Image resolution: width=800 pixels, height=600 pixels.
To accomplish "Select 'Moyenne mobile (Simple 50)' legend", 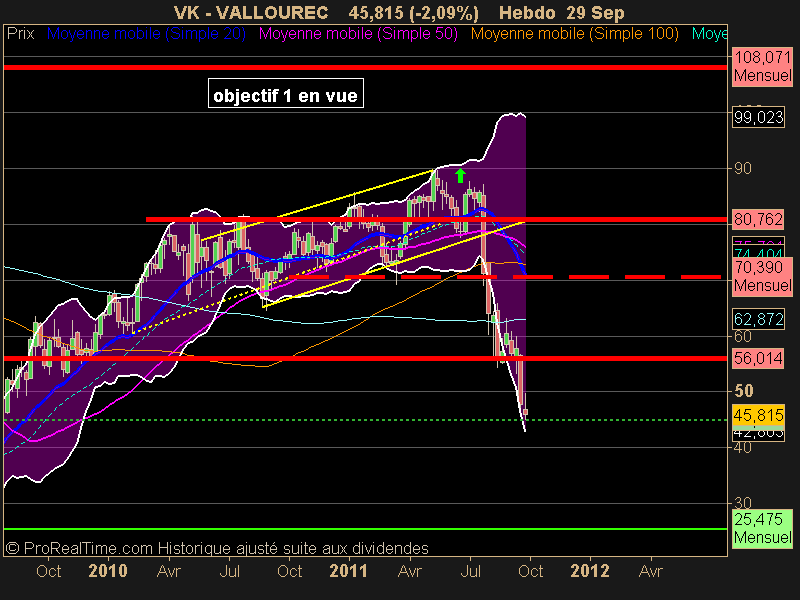I will coord(358,34).
